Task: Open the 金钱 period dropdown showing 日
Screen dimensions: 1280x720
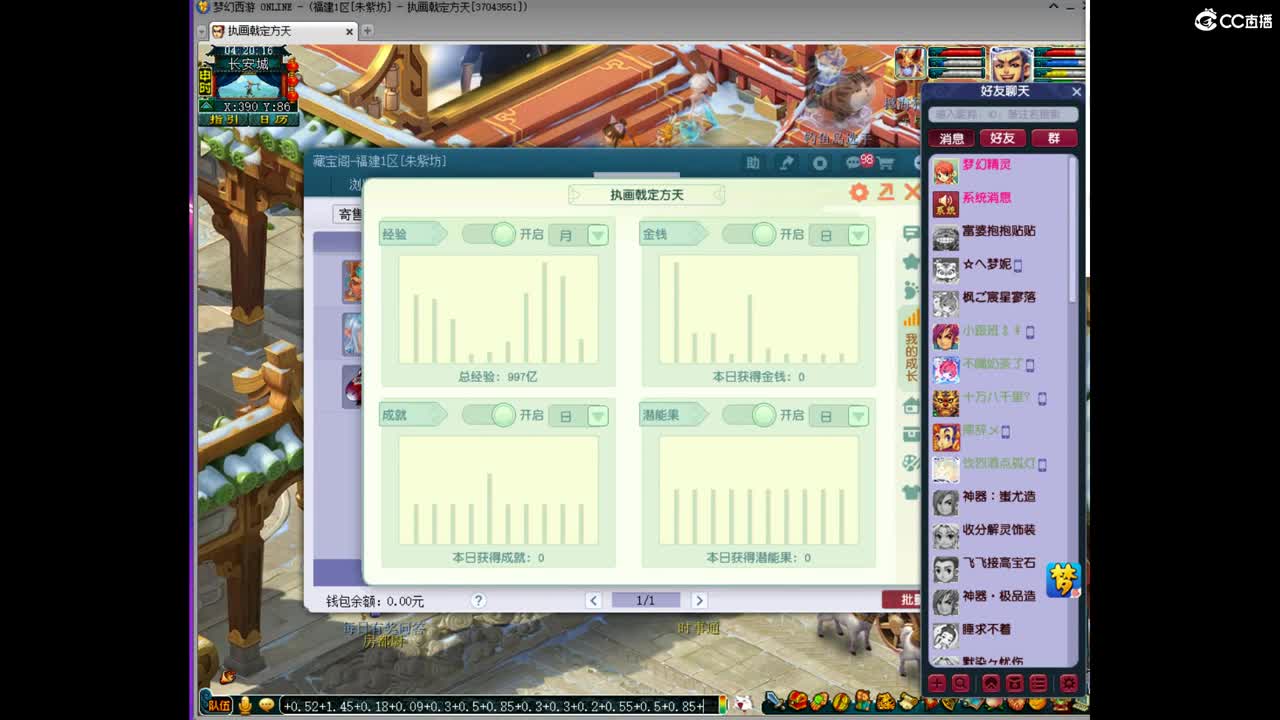Action: pos(838,235)
